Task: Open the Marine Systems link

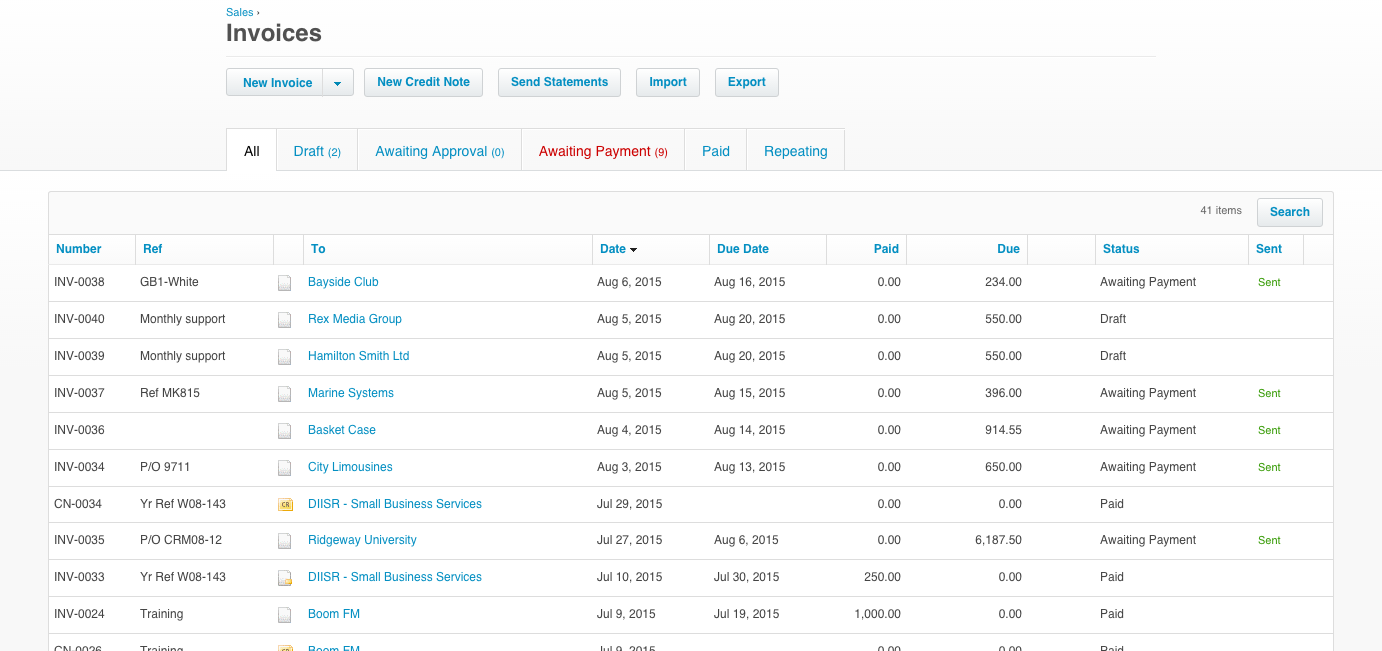Action: [x=351, y=393]
